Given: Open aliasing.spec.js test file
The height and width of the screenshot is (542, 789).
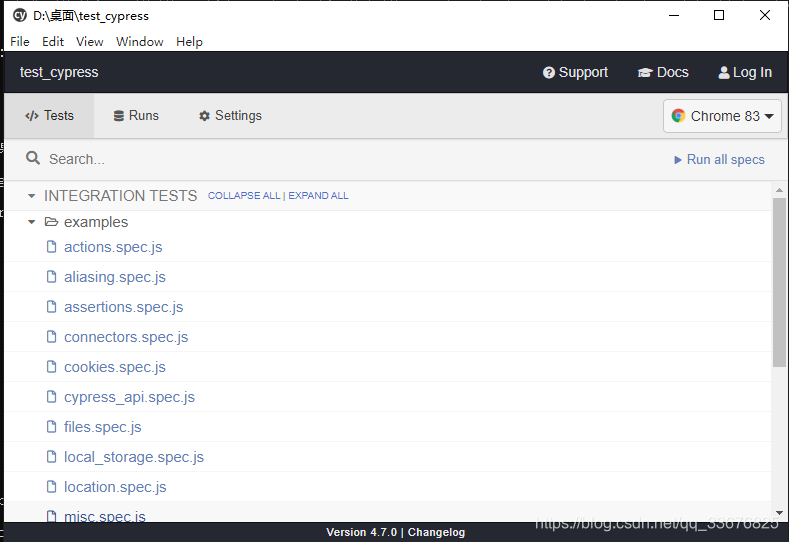Looking at the screenshot, I should (115, 277).
